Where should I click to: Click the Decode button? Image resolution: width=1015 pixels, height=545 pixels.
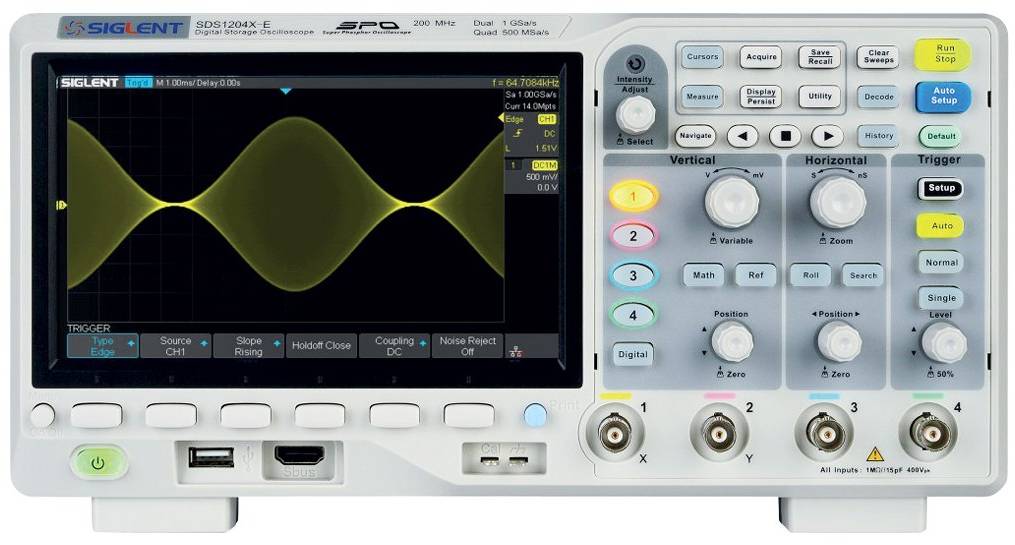(878, 96)
